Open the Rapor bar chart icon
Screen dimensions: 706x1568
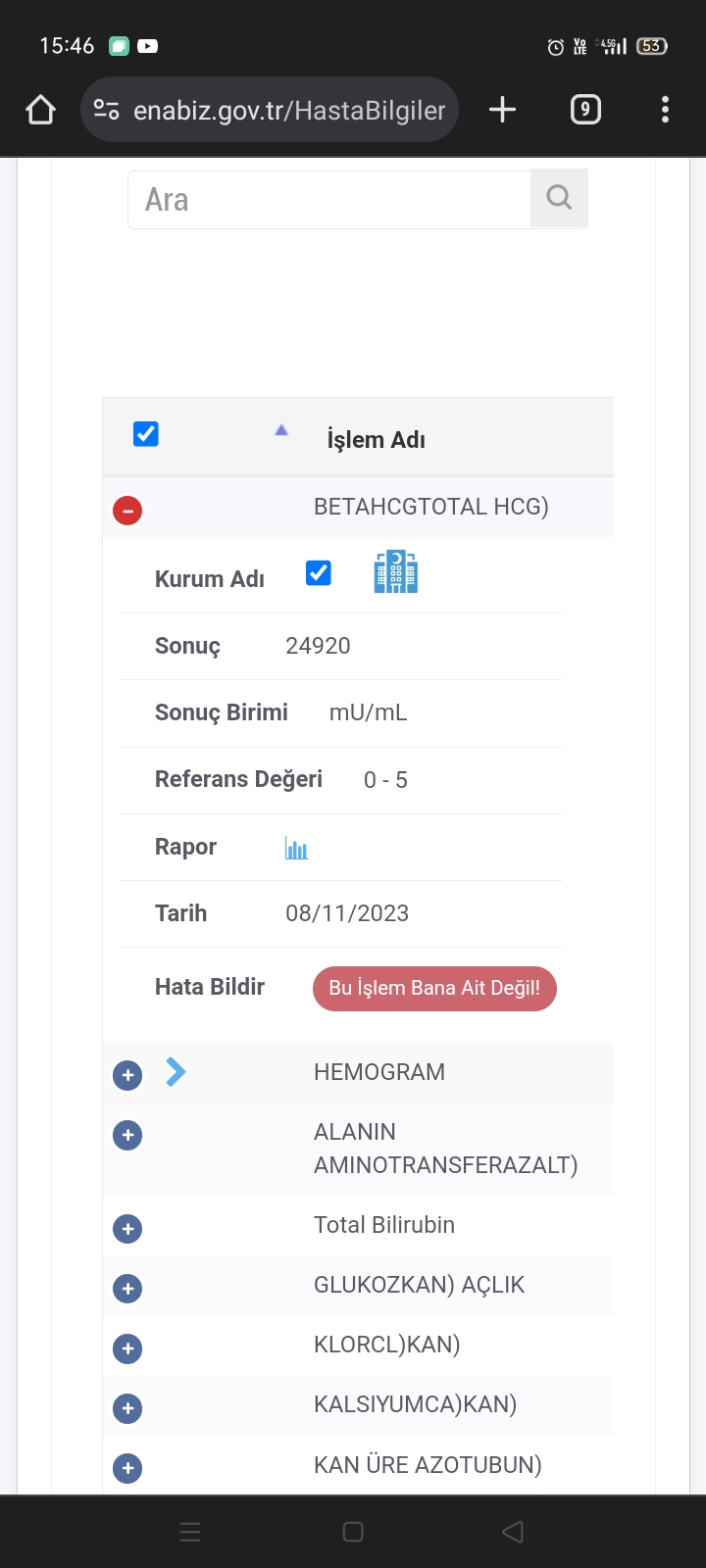[x=296, y=848]
